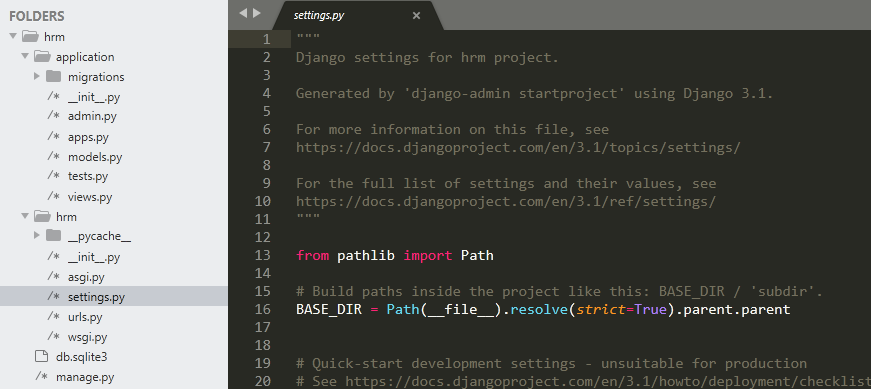Click the root hrm folder icon
Image resolution: width=871 pixels, height=389 pixels.
click(x=30, y=37)
